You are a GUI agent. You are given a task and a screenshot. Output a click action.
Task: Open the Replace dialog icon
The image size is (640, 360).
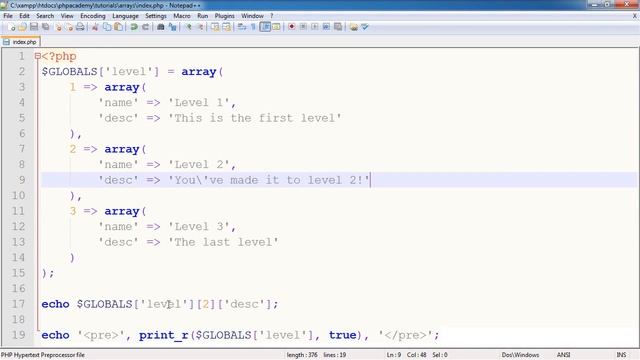pos(172,27)
